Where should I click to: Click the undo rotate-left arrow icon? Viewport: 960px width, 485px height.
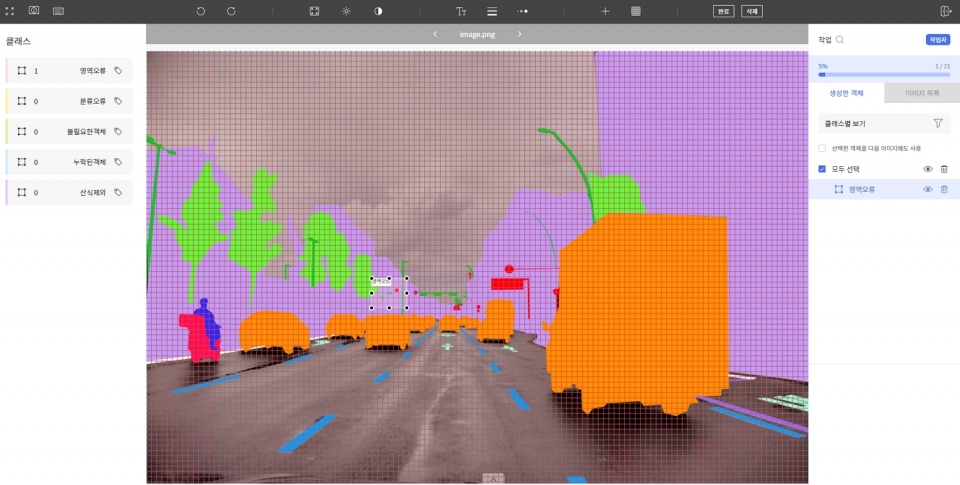point(201,11)
